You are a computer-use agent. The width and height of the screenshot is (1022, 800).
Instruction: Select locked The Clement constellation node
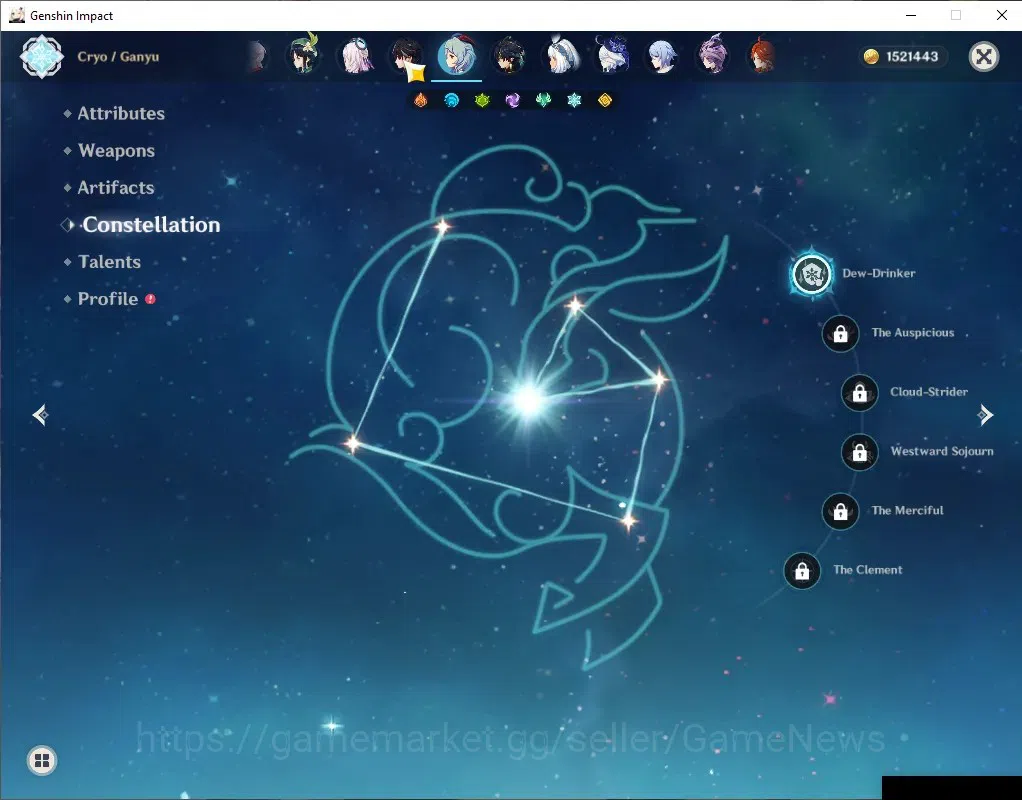click(x=802, y=570)
